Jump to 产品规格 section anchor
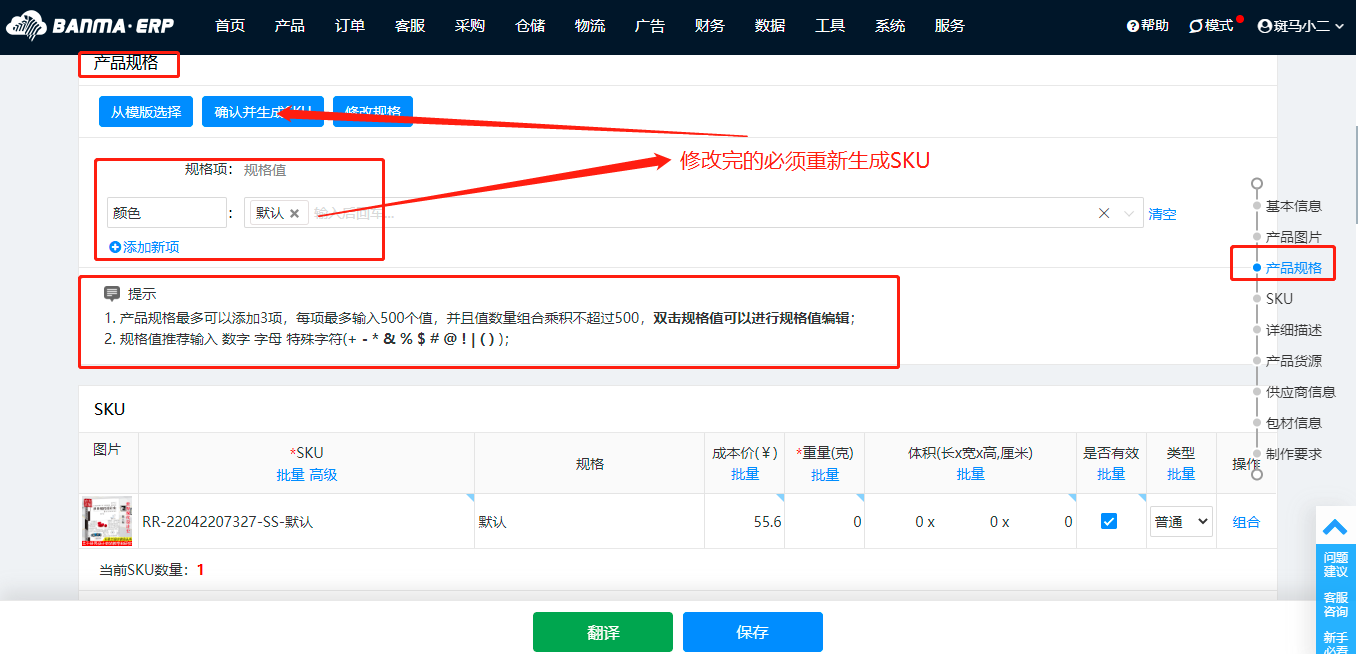 1294,268
